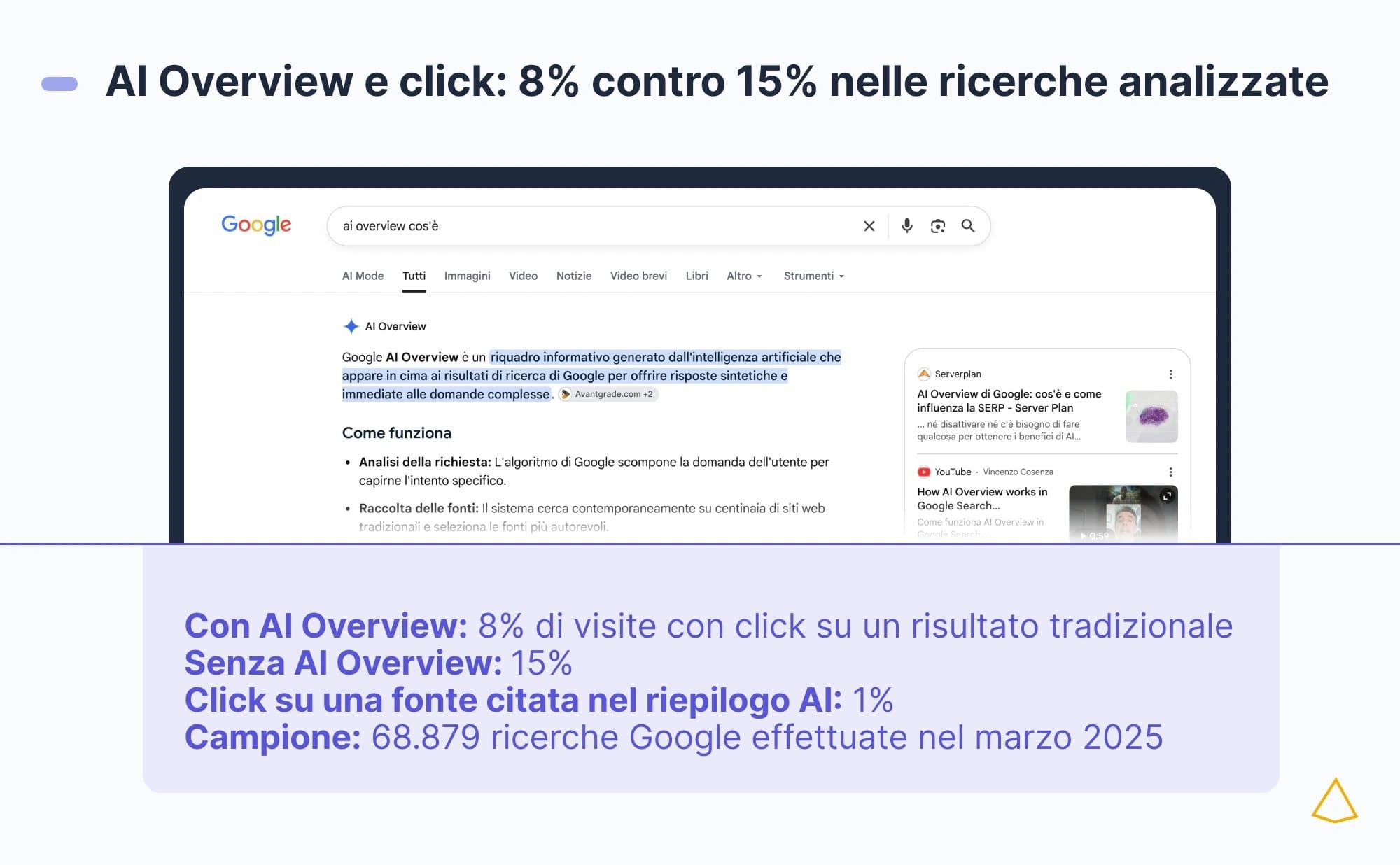Open Google Lens image search icon
This screenshot has width=1400, height=865.
click(x=938, y=226)
